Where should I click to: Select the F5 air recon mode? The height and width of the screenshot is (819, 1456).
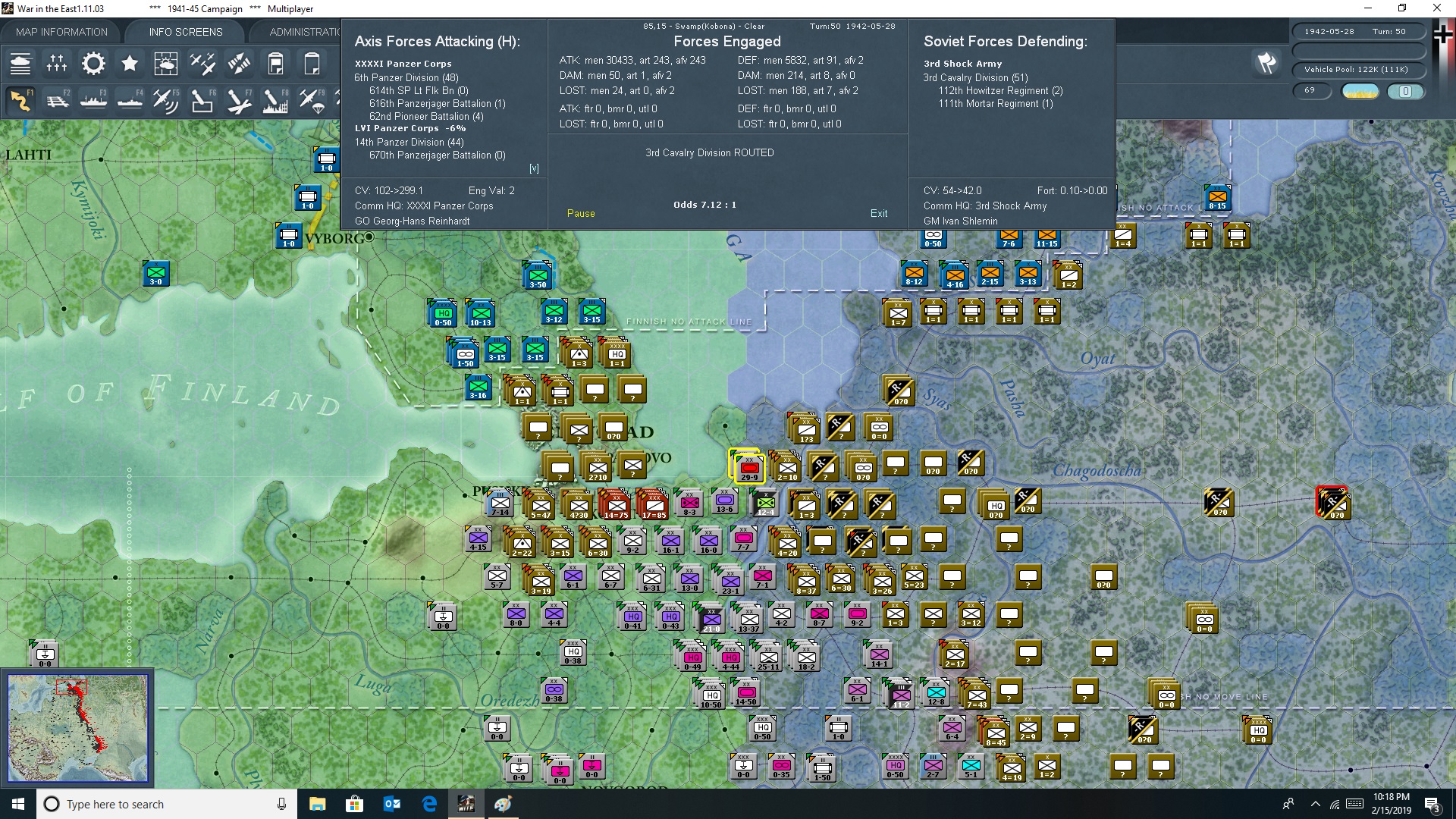(x=166, y=101)
